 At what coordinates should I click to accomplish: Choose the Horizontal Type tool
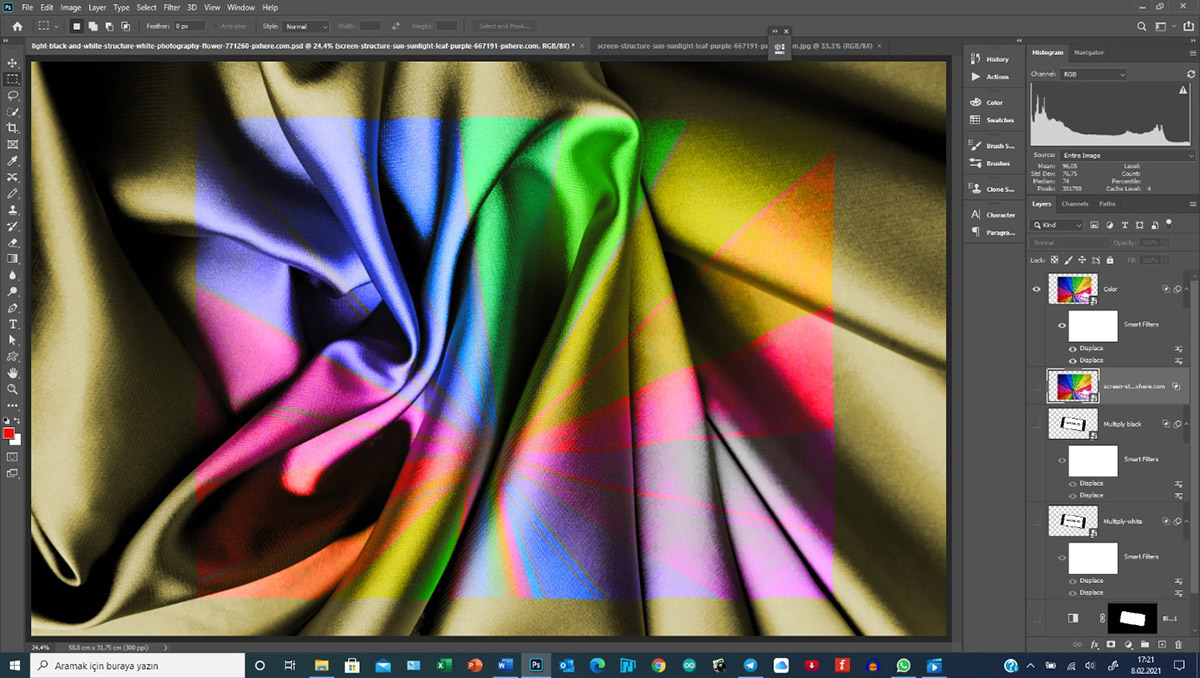(x=13, y=324)
